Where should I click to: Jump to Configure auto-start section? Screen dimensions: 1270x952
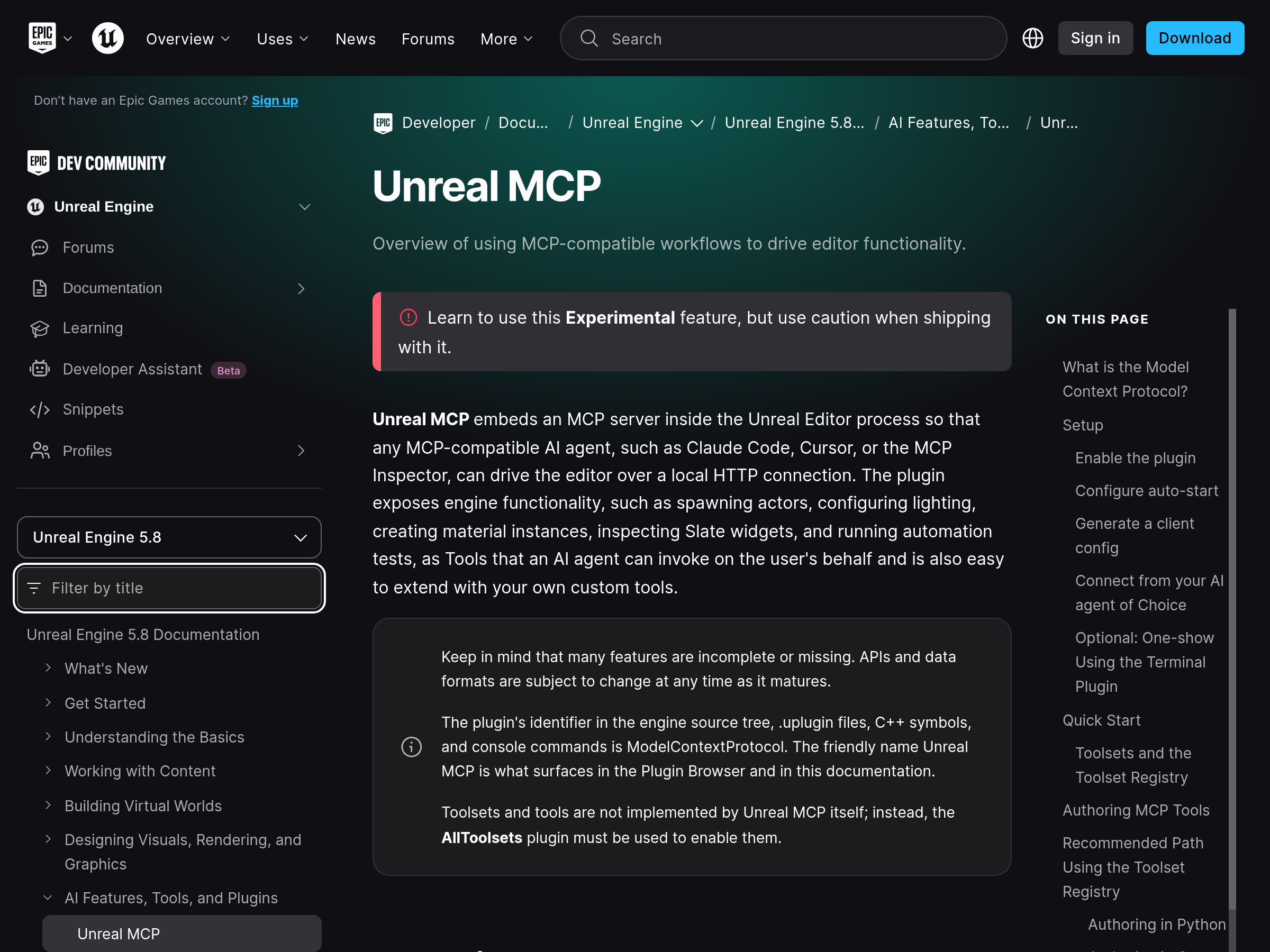point(1147,491)
